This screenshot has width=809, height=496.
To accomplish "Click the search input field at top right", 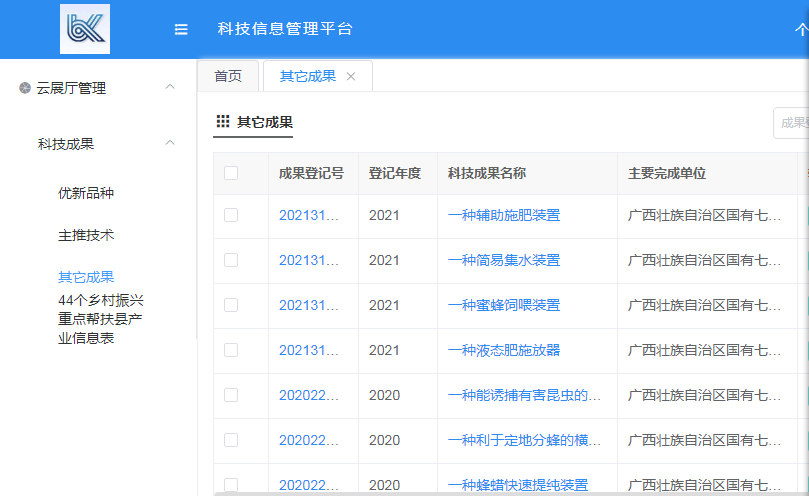I will [x=792, y=122].
